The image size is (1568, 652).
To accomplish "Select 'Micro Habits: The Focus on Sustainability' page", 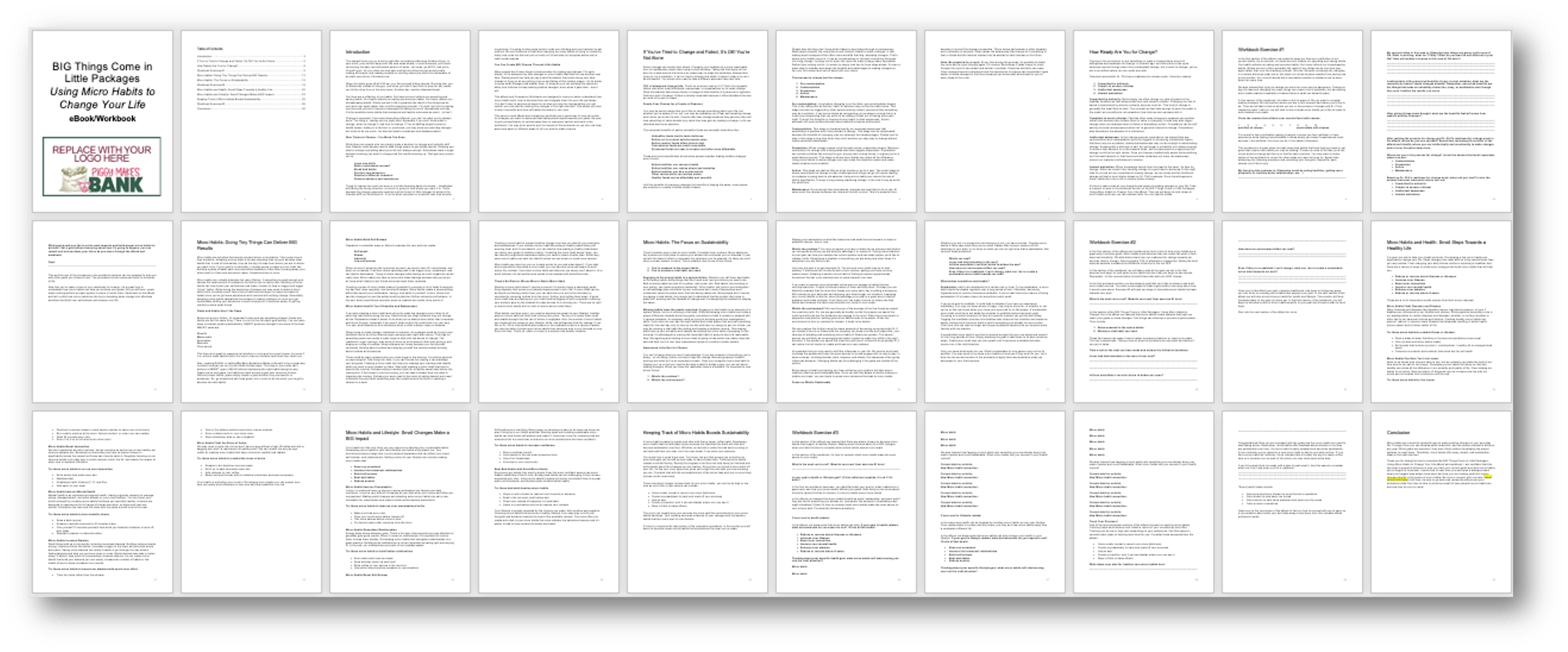I will pos(697,311).
